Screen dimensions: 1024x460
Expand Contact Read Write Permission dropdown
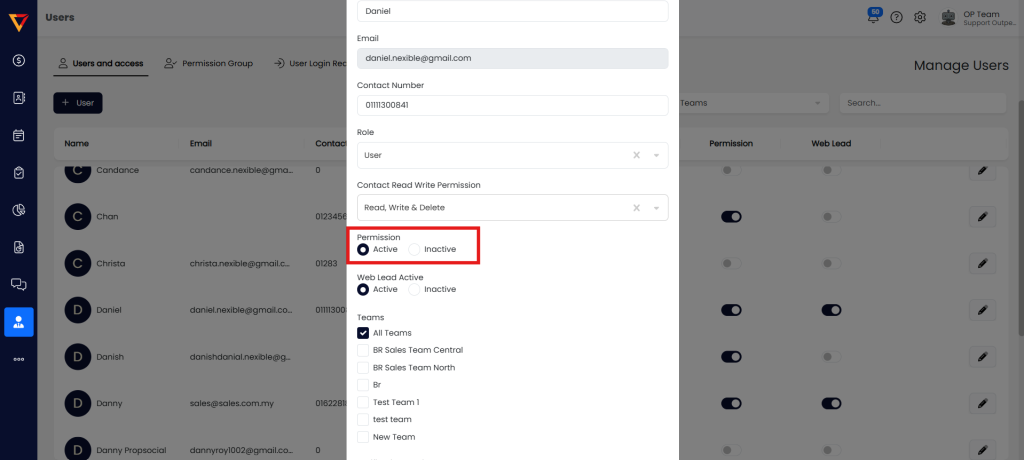(x=656, y=208)
